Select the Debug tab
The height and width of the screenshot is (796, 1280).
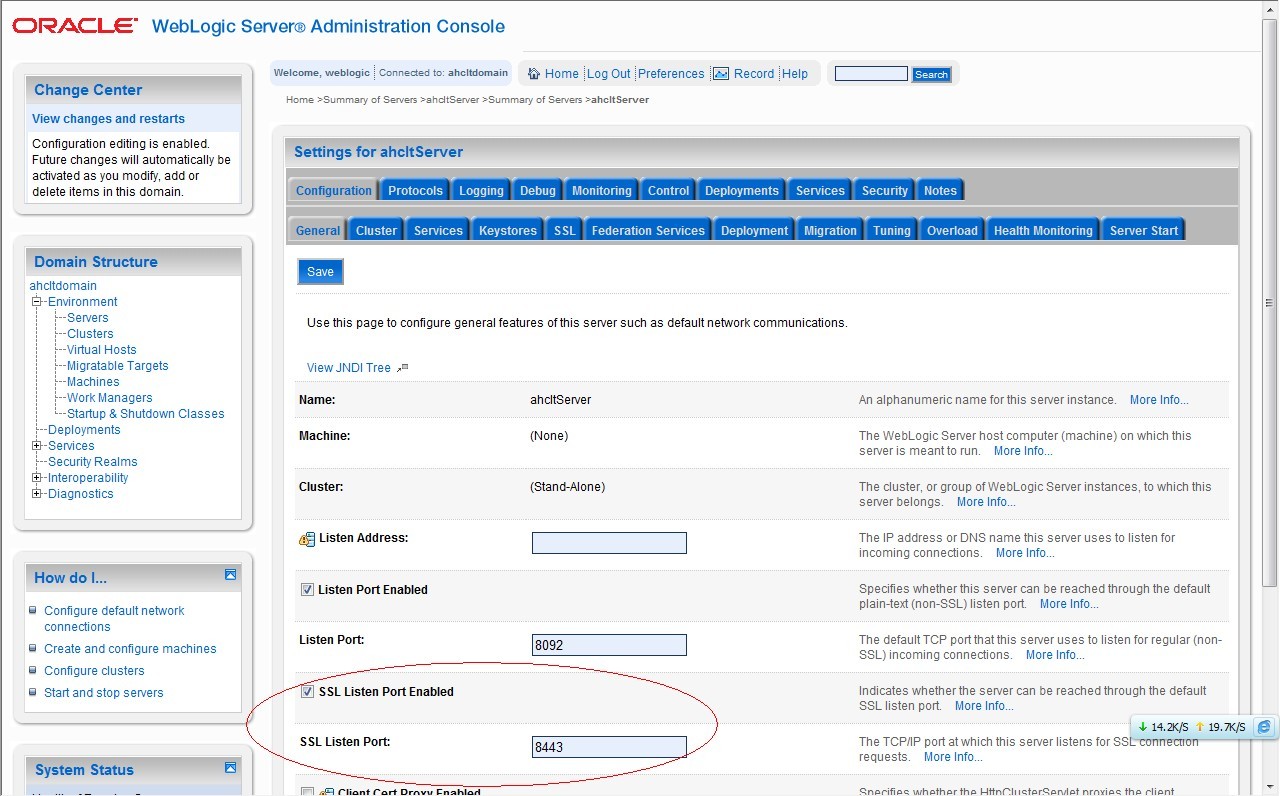[x=538, y=191]
